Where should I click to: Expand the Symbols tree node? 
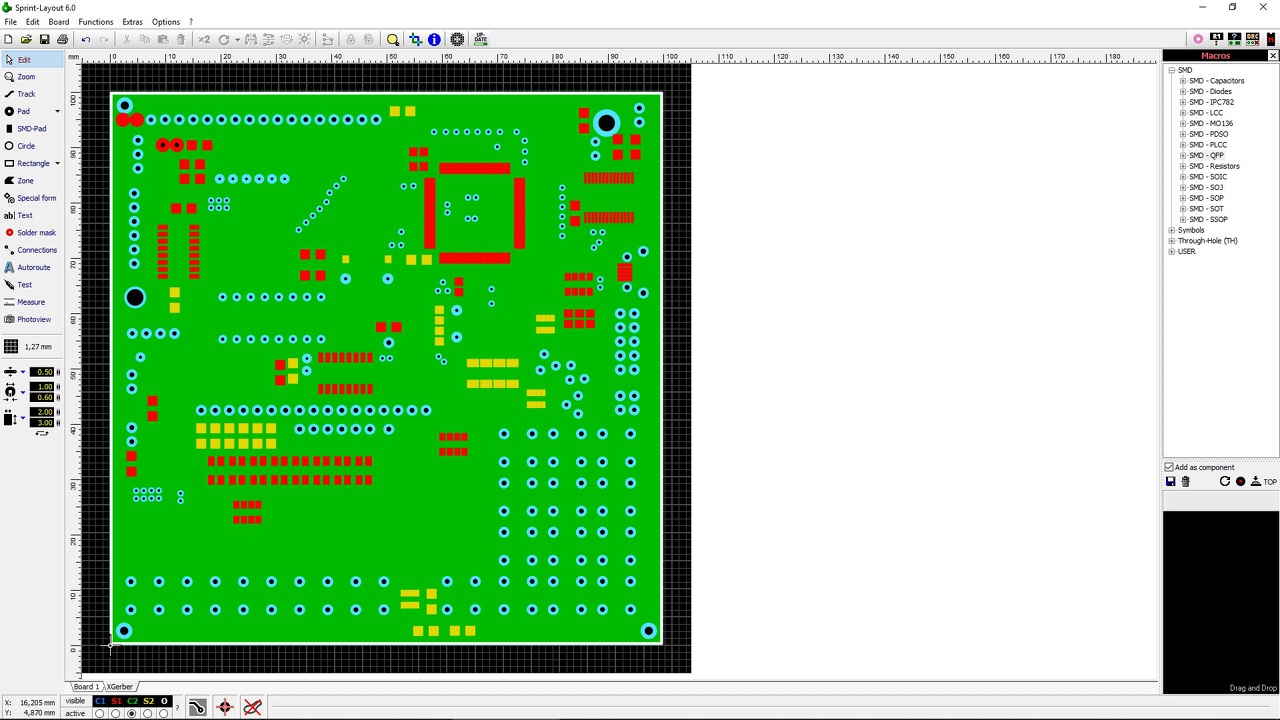pyautogui.click(x=1171, y=230)
